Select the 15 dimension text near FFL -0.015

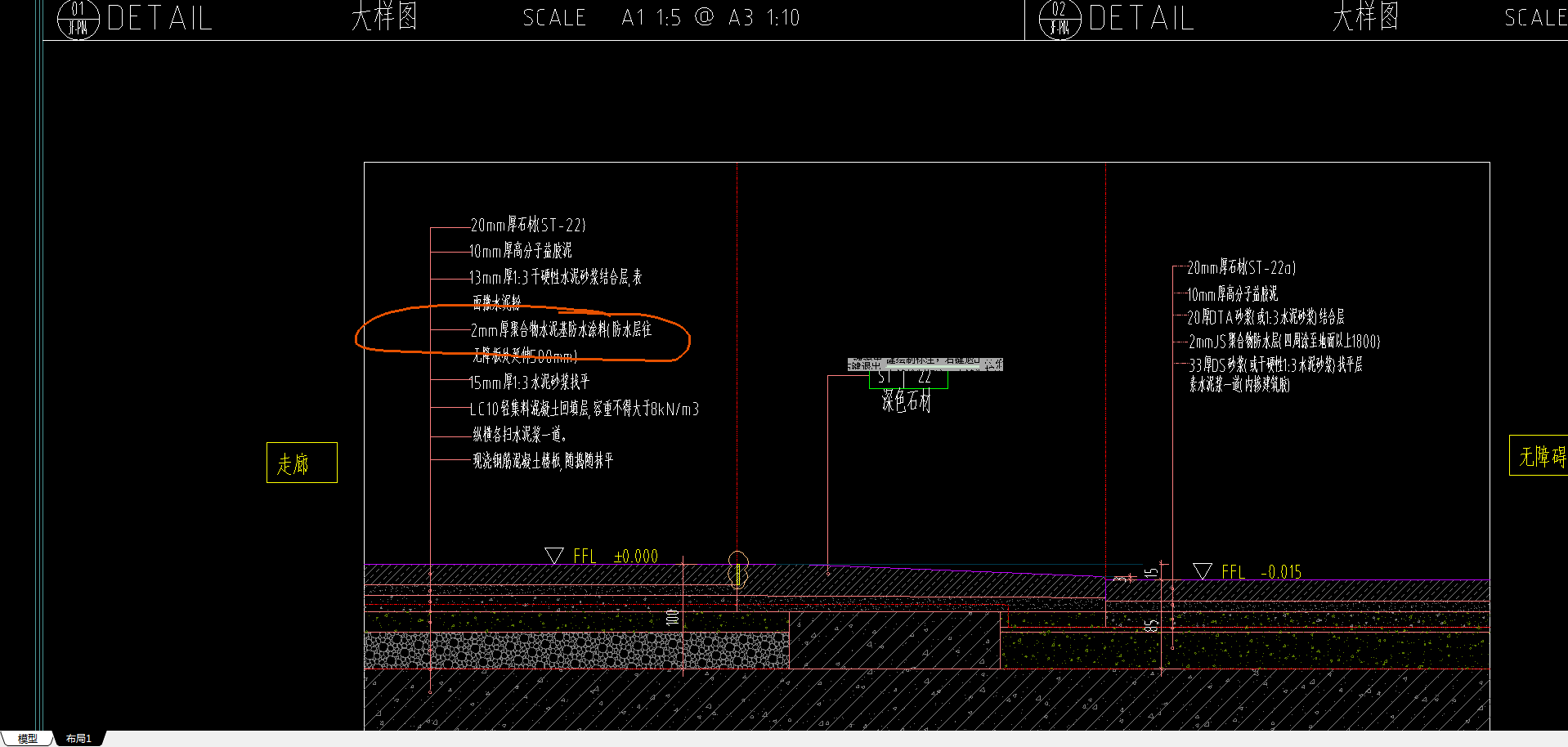(x=1151, y=572)
